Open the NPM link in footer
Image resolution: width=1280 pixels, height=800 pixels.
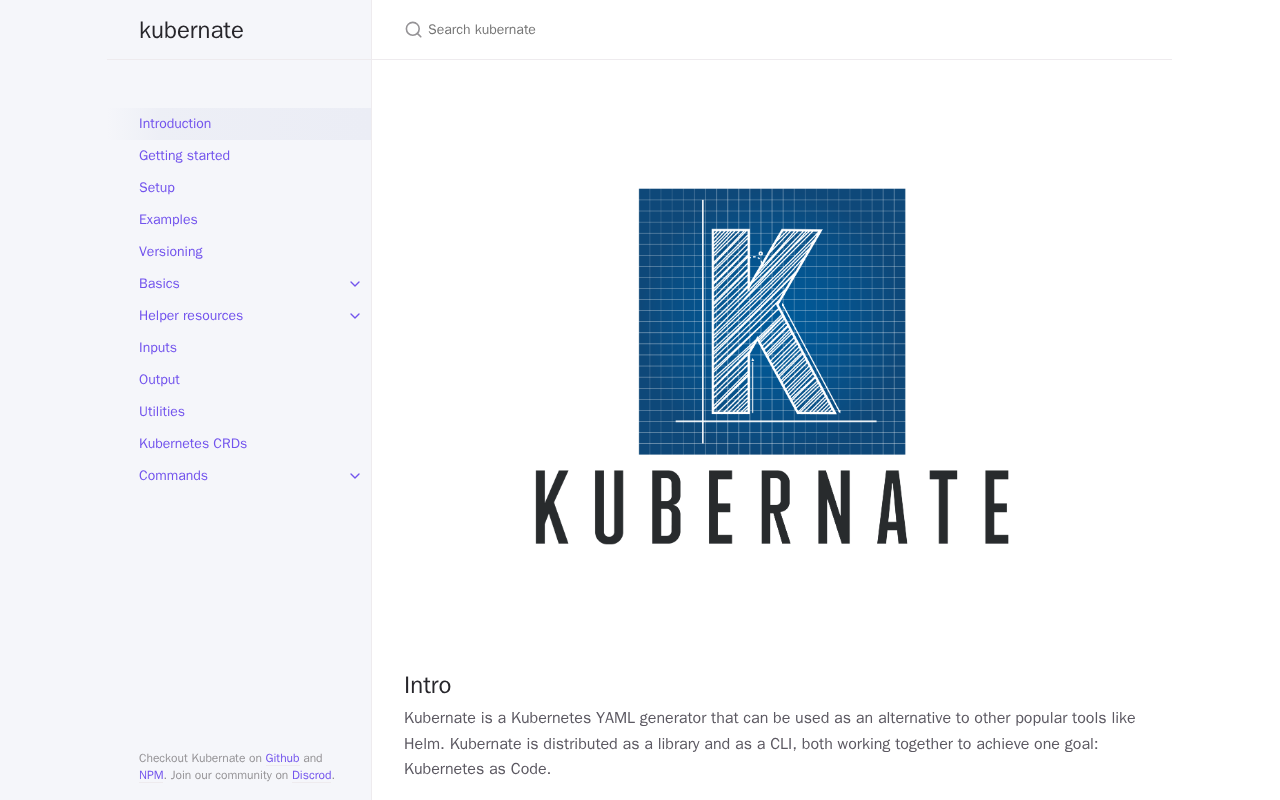click(x=151, y=775)
